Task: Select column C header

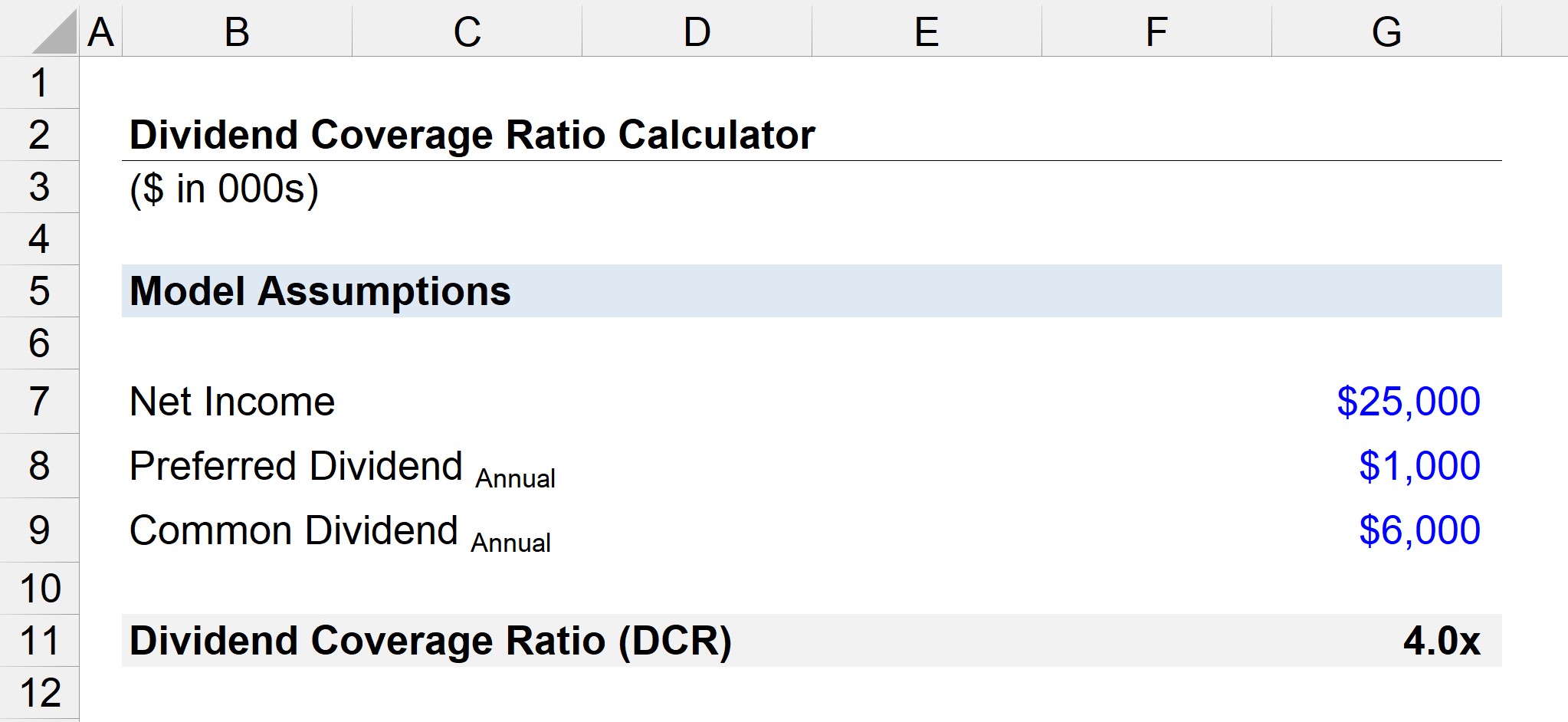Action: click(x=467, y=31)
